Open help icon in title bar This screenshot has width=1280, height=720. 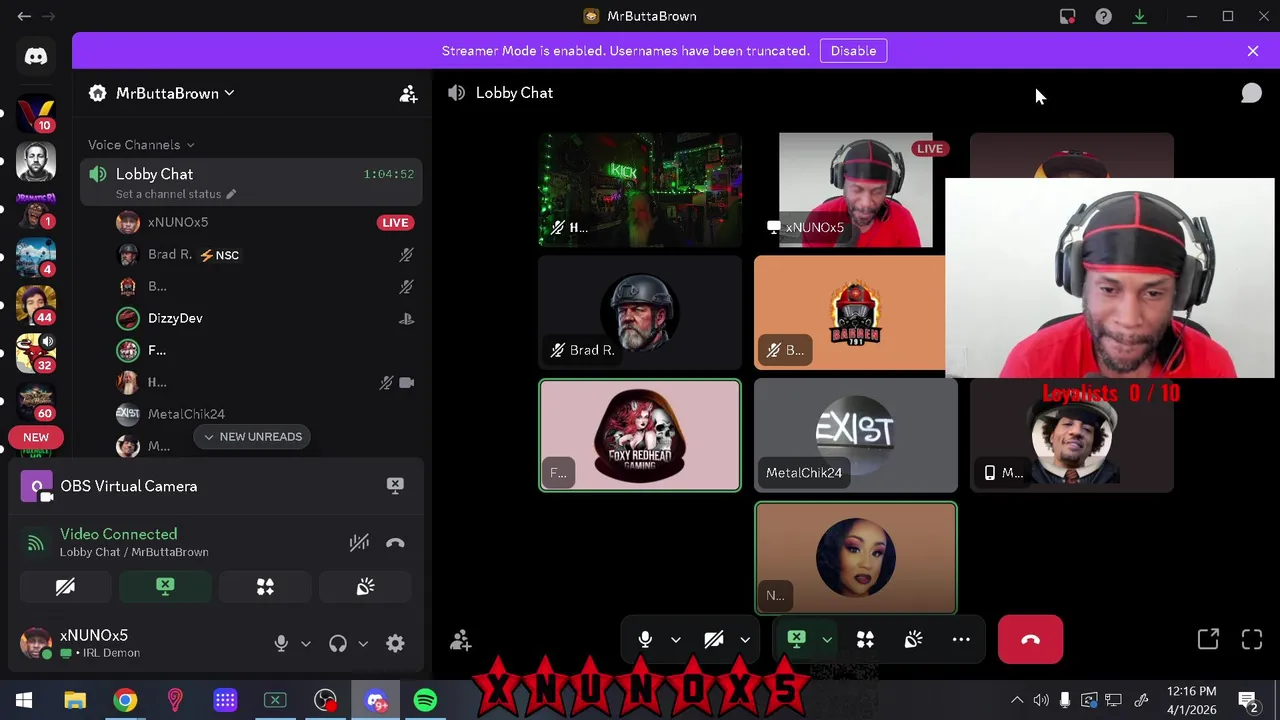tap(1103, 16)
